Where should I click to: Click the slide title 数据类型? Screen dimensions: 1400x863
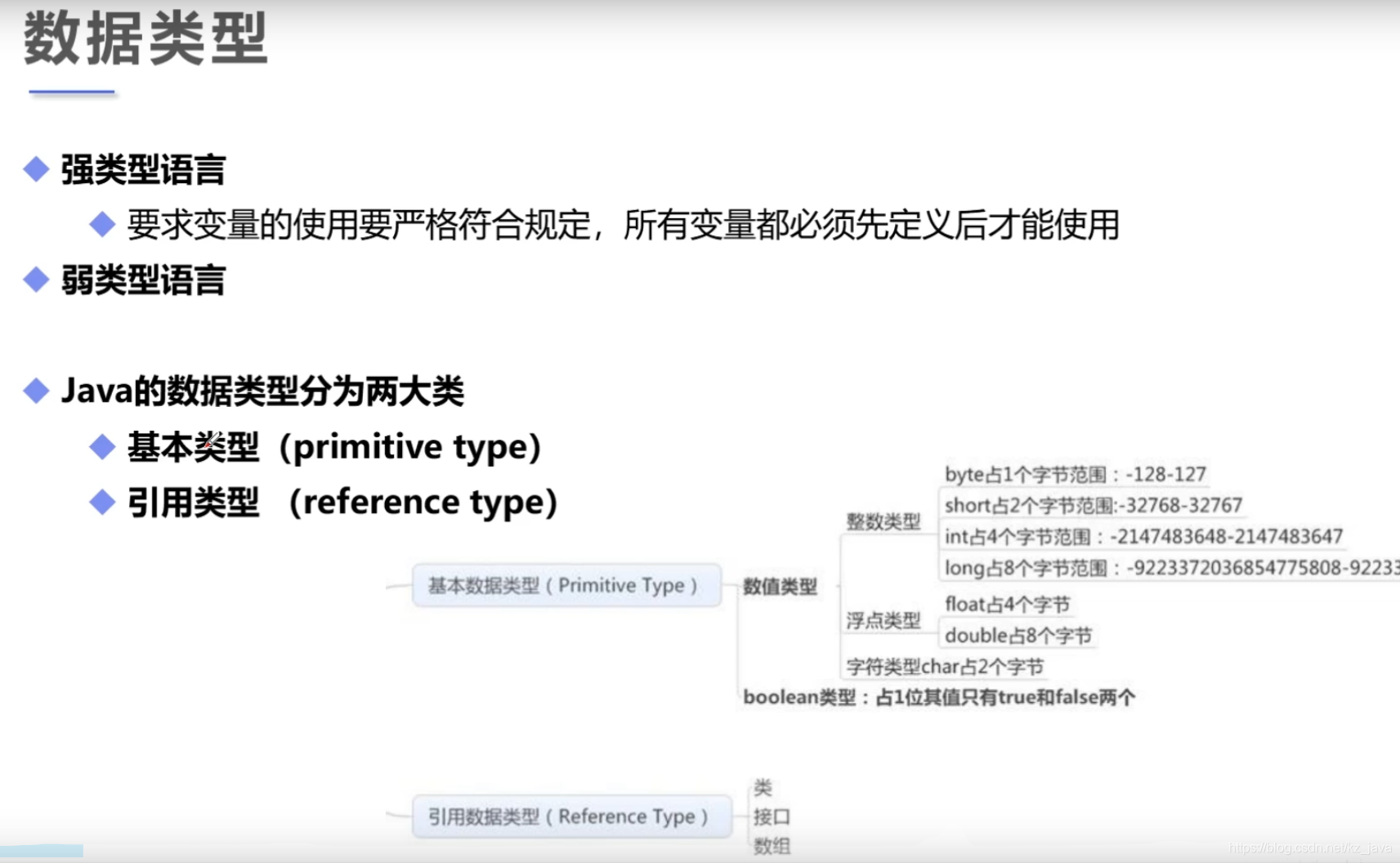(x=145, y=39)
